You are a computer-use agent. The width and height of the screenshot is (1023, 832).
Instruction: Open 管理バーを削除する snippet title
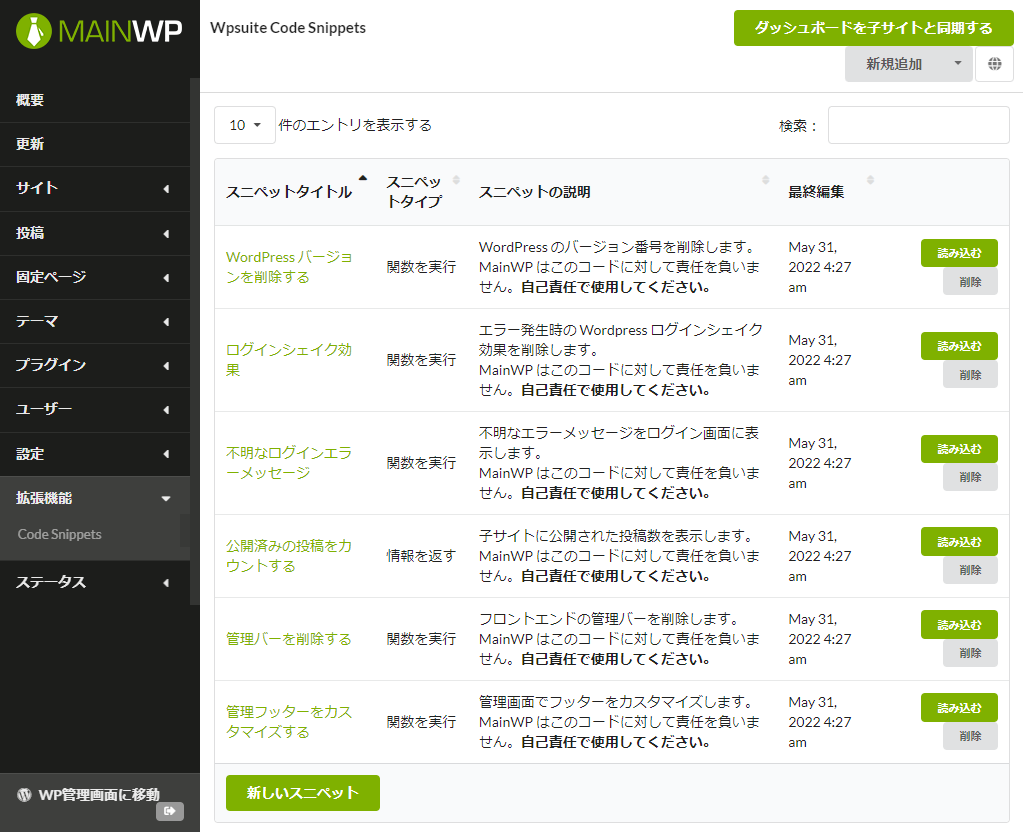pos(288,639)
